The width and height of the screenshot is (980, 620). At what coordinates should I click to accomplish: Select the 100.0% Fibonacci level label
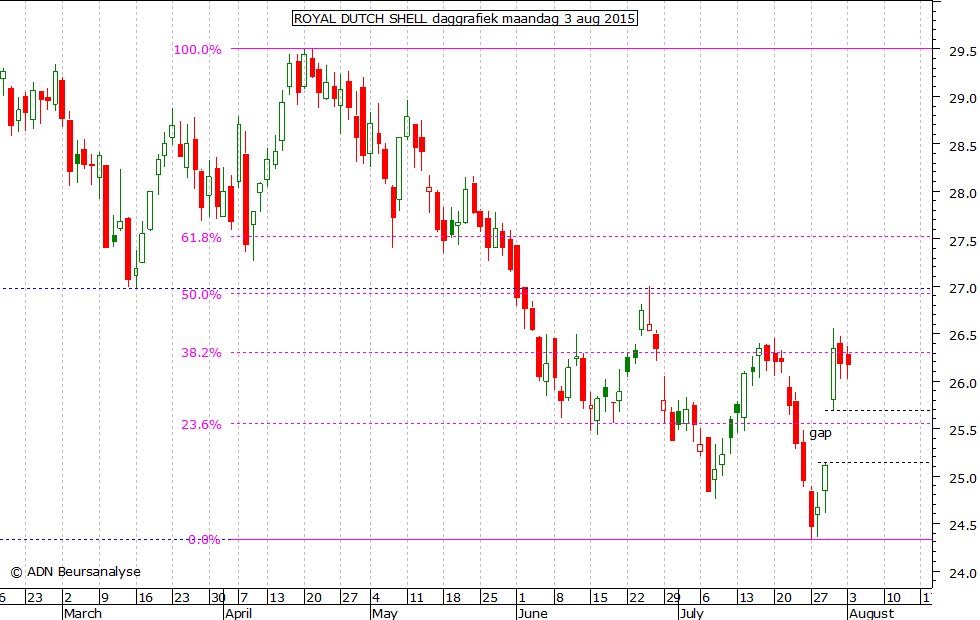[x=197, y=49]
